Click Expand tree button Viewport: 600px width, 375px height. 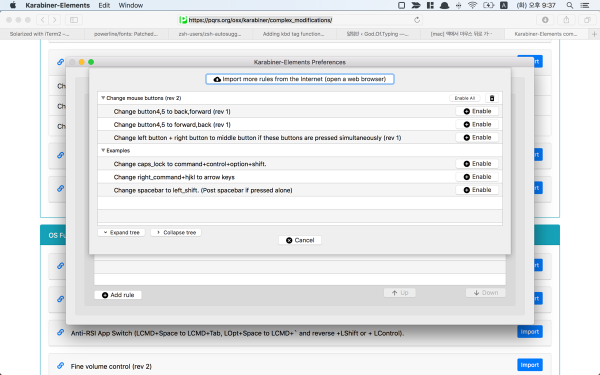121,232
